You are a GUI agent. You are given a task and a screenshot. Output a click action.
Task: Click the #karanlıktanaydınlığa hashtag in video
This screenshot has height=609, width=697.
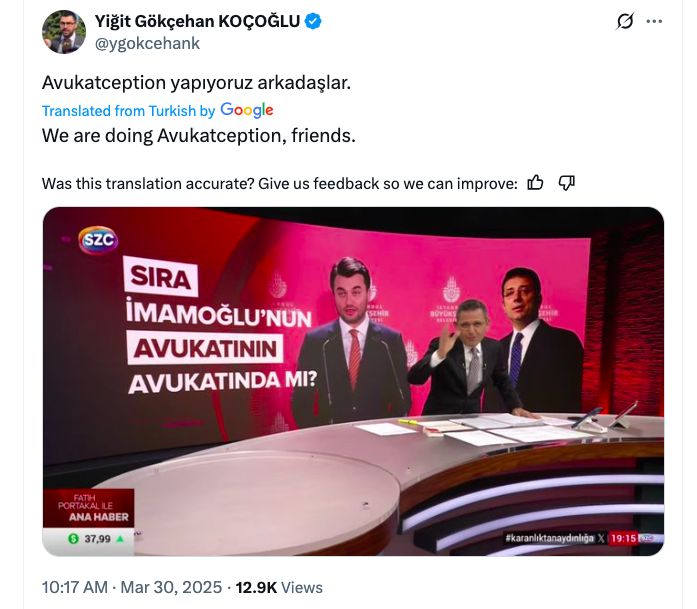tap(549, 538)
